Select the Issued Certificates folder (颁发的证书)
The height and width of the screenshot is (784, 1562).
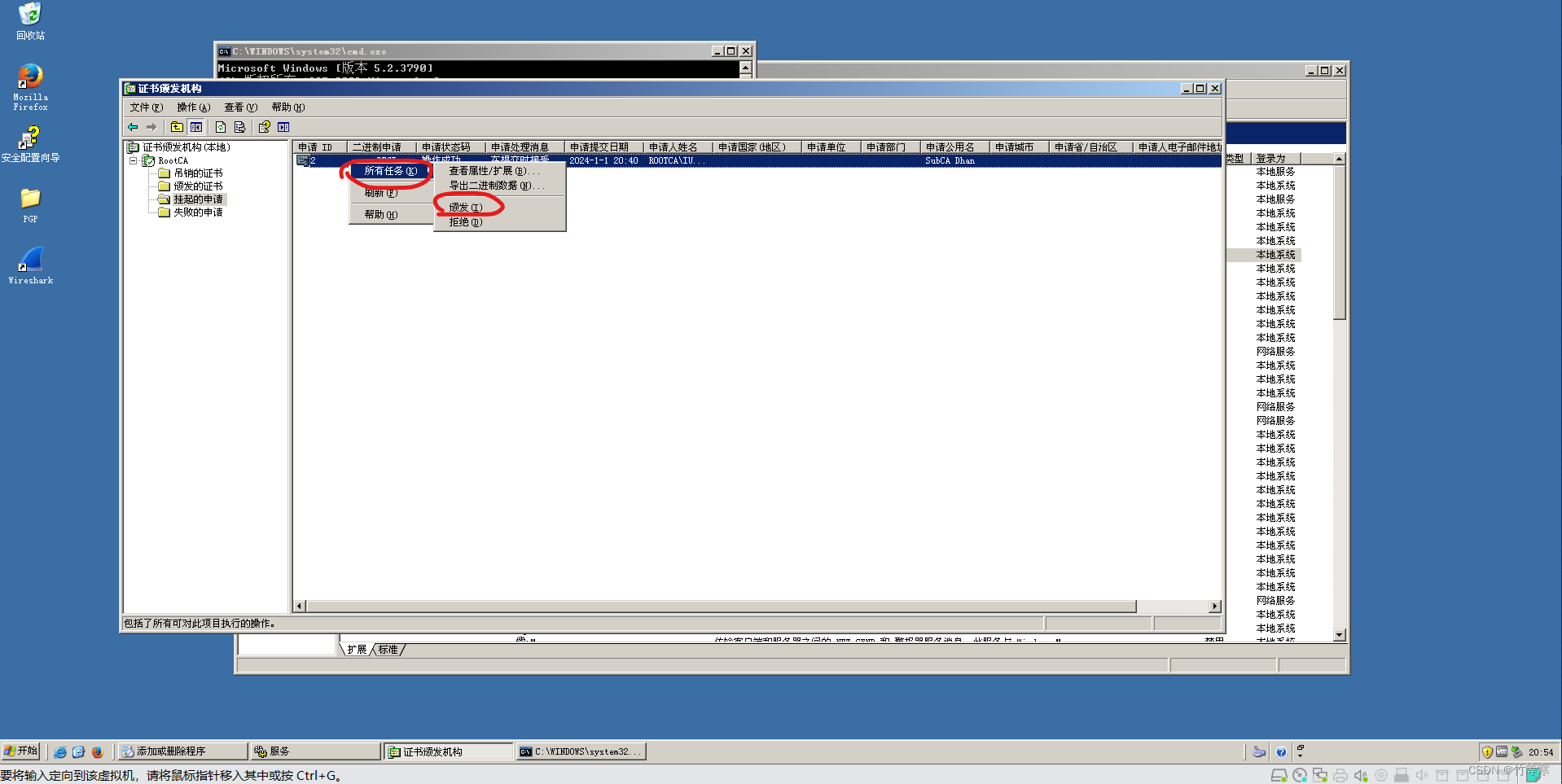pyautogui.click(x=198, y=186)
